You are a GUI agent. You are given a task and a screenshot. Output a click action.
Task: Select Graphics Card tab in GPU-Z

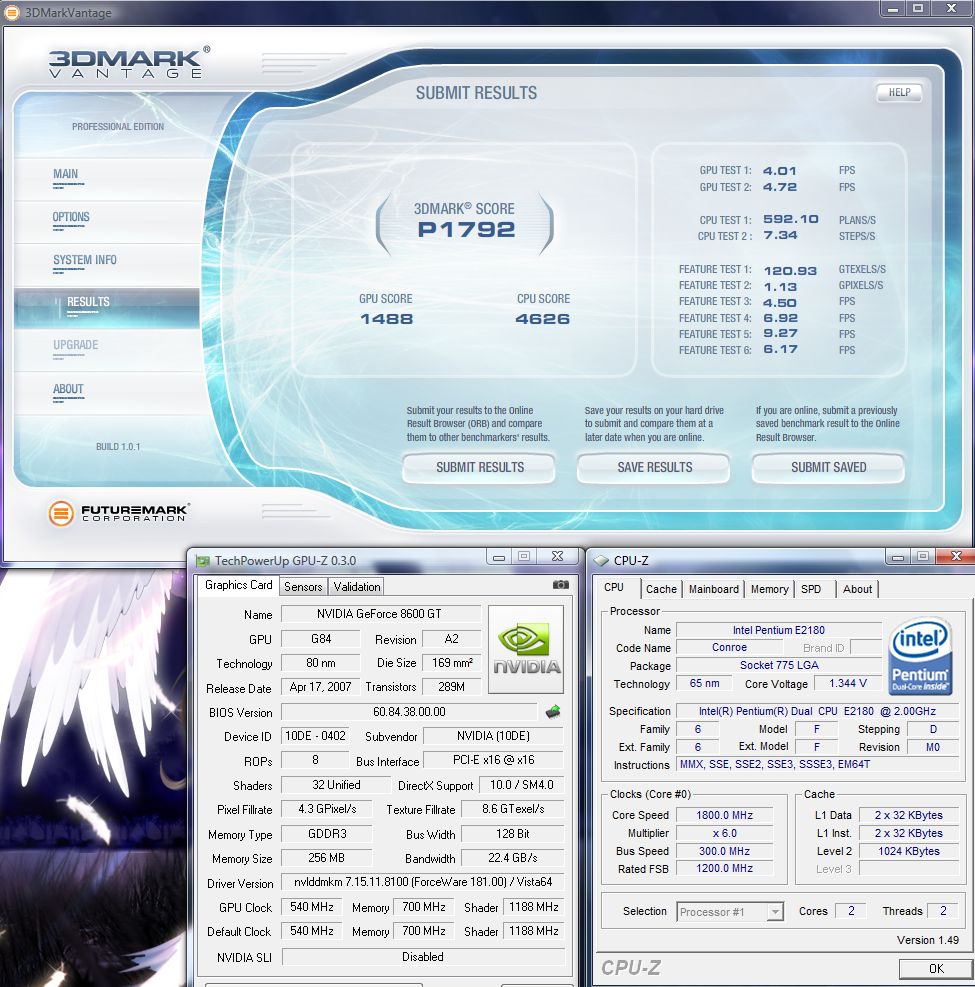[x=239, y=585]
